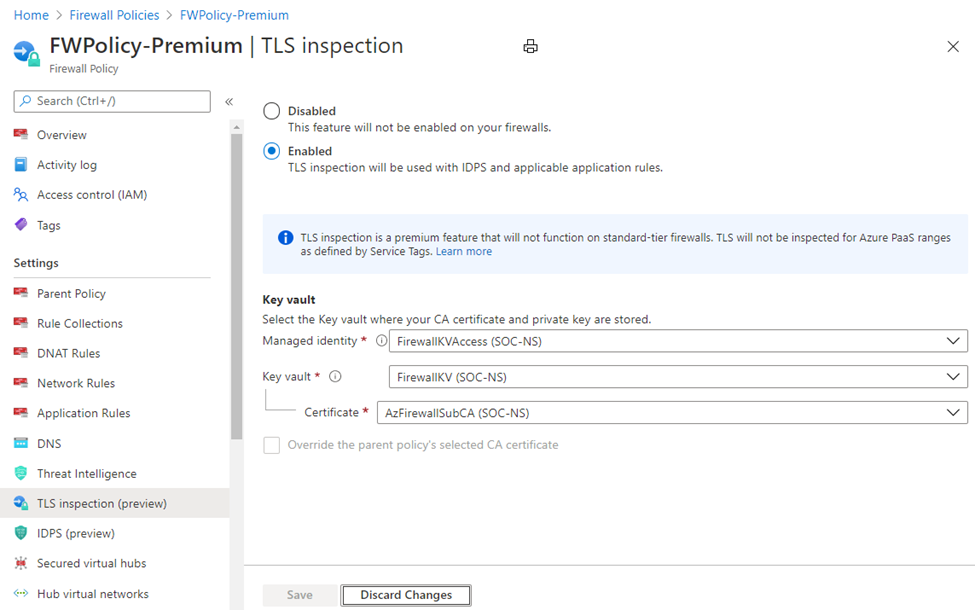Screen dimensions: 975x610
Task: Click the print icon in the header
Action: (x=530, y=46)
